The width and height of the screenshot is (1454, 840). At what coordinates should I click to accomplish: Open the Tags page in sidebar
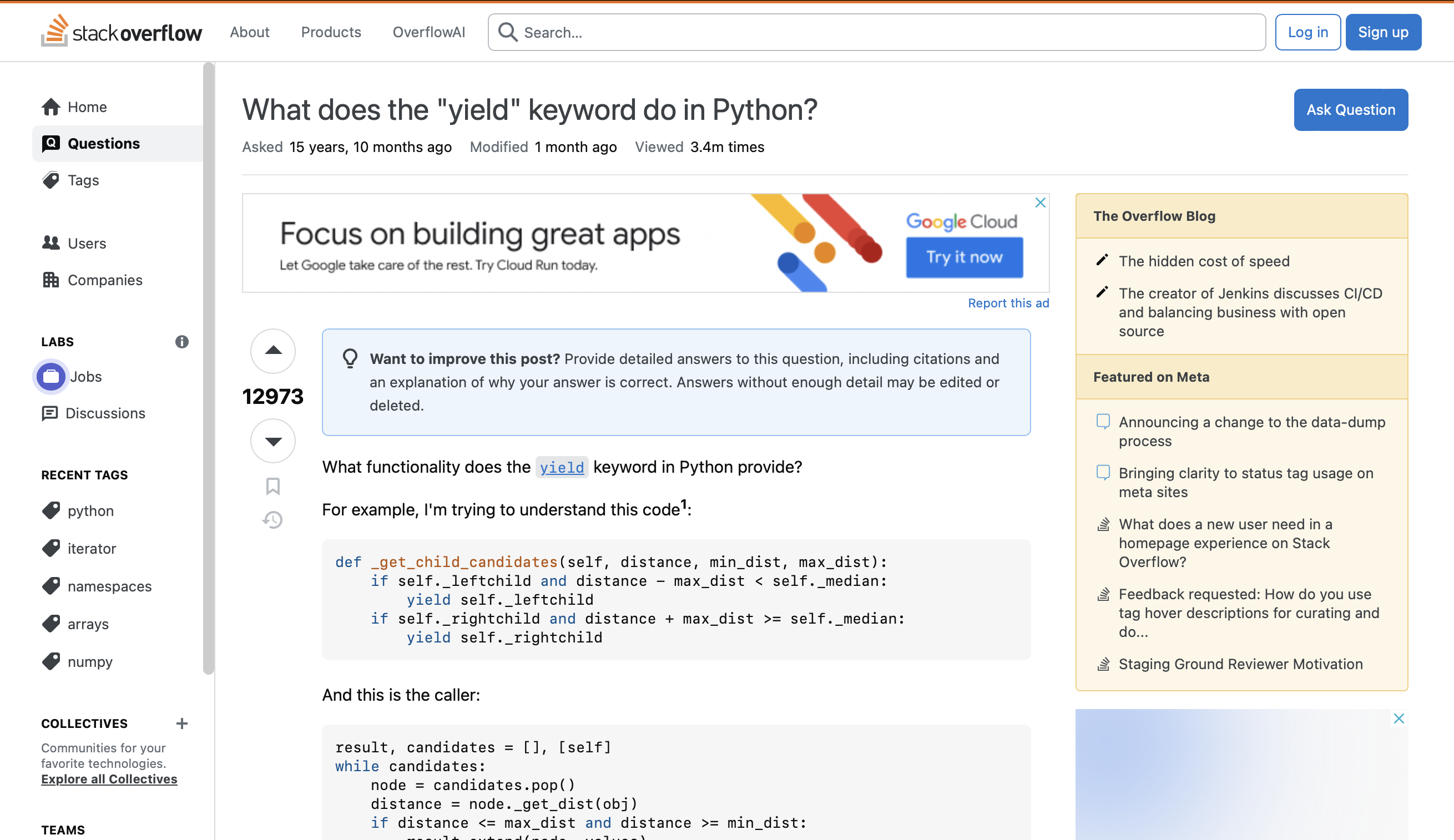click(x=83, y=180)
